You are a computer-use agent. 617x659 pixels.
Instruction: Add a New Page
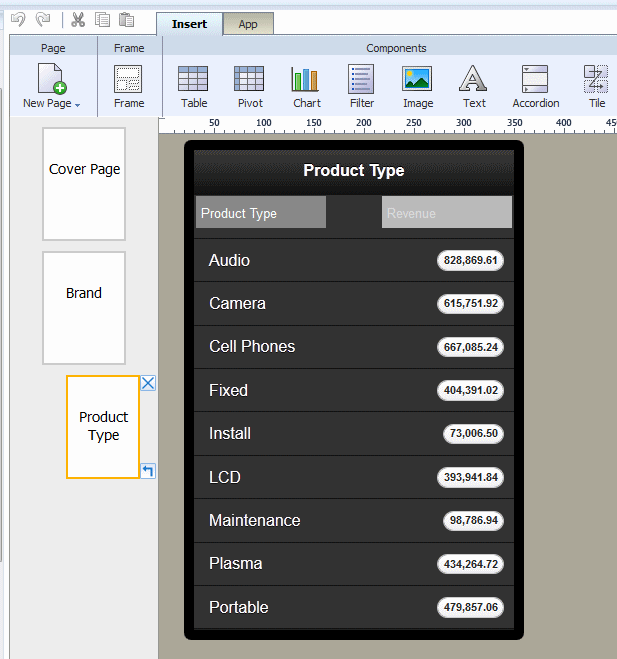[x=52, y=86]
